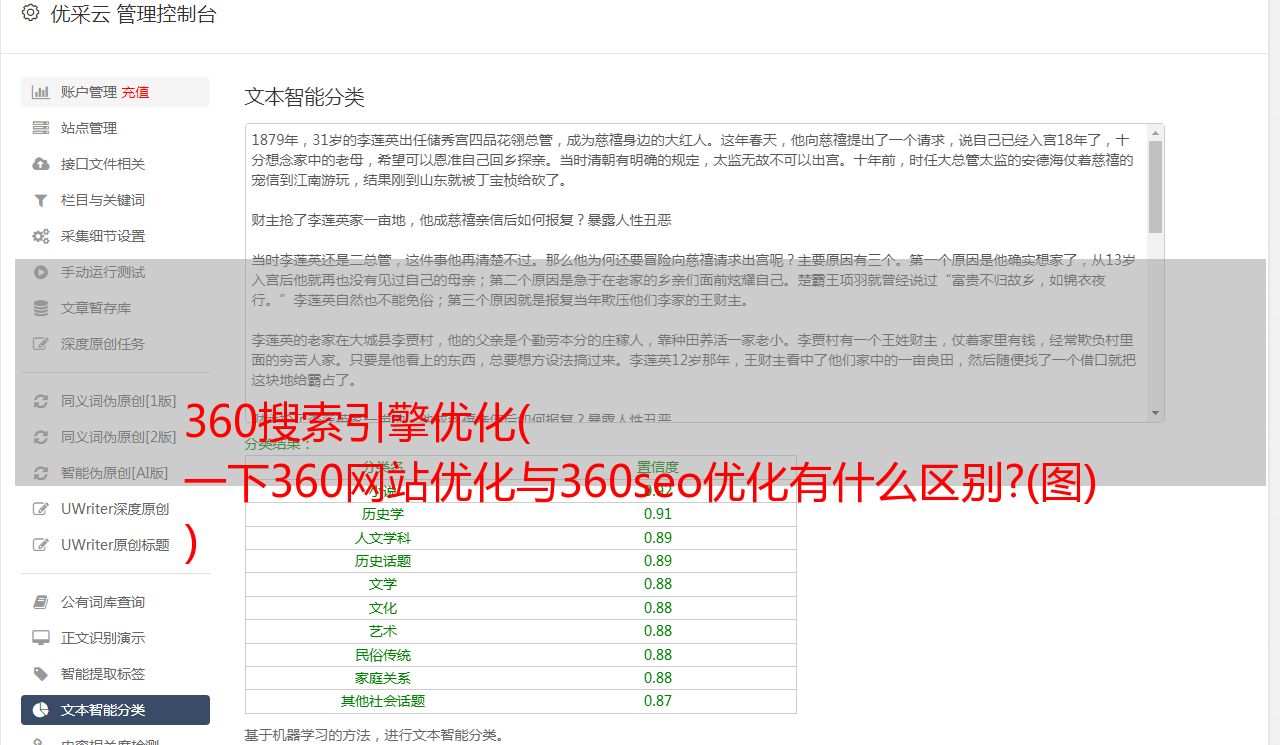Screen dimensions: 1280x745
Task: Select the 历史学 category cell
Action: 383,515
